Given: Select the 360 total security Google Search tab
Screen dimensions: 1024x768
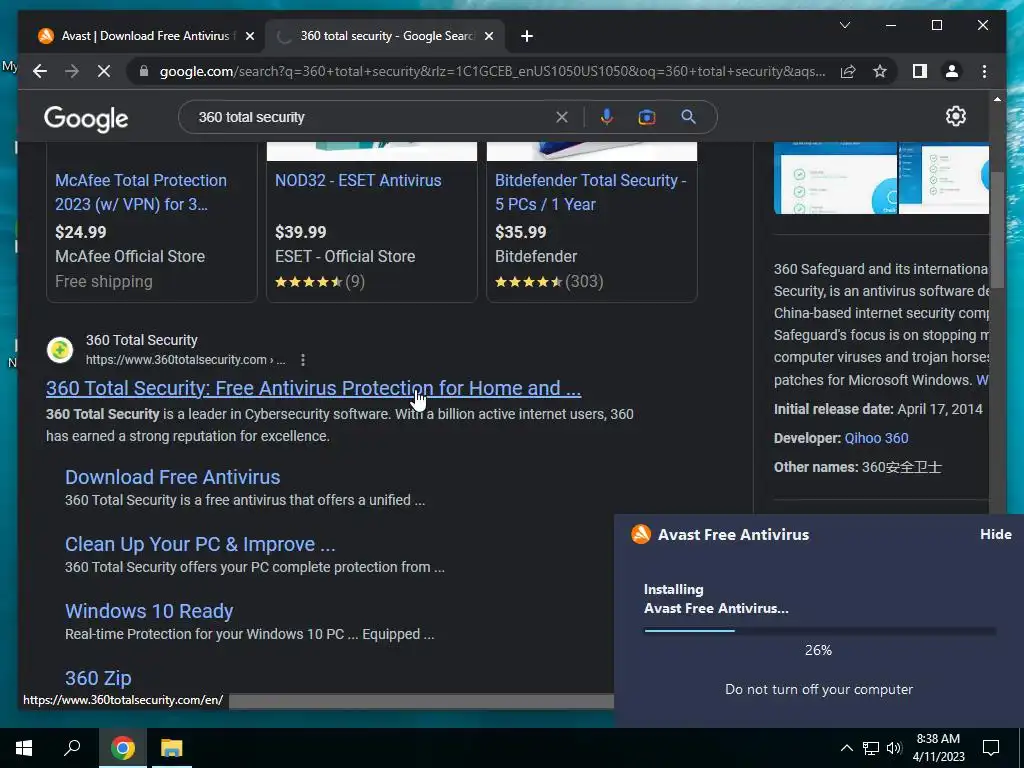Looking at the screenshot, I should click(x=385, y=36).
